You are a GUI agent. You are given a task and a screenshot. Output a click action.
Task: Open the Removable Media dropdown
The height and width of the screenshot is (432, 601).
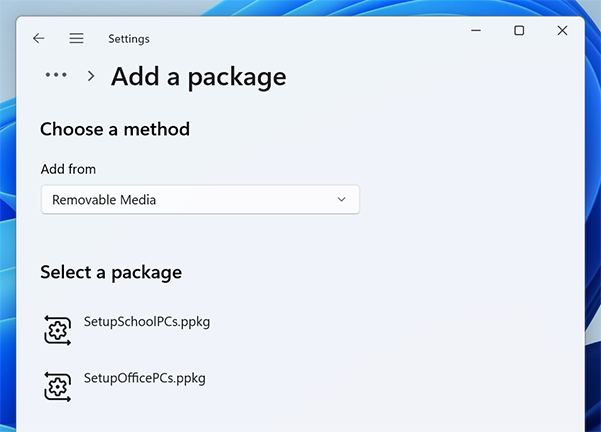click(199, 200)
